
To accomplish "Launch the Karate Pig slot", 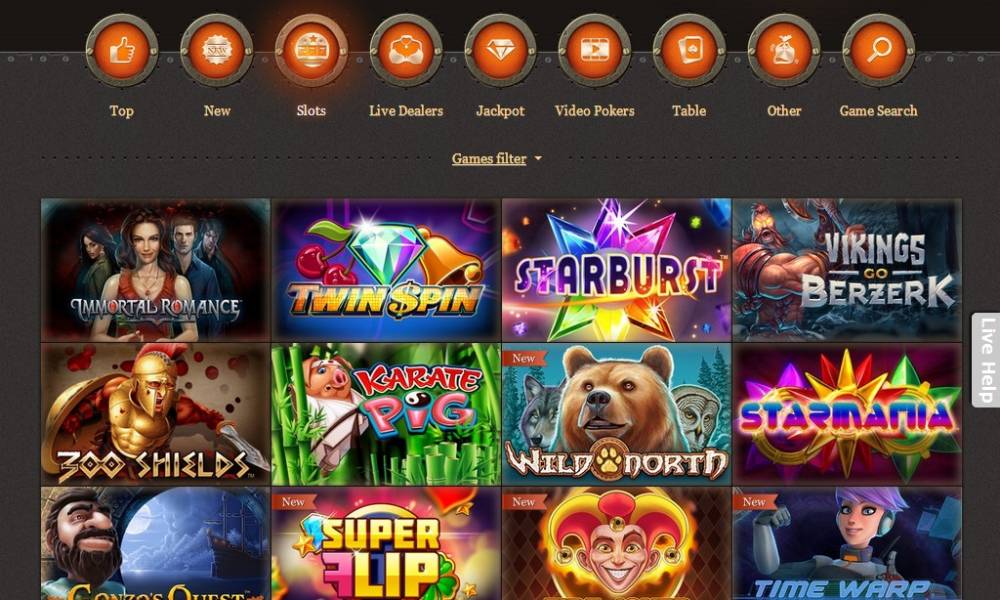I will point(386,414).
